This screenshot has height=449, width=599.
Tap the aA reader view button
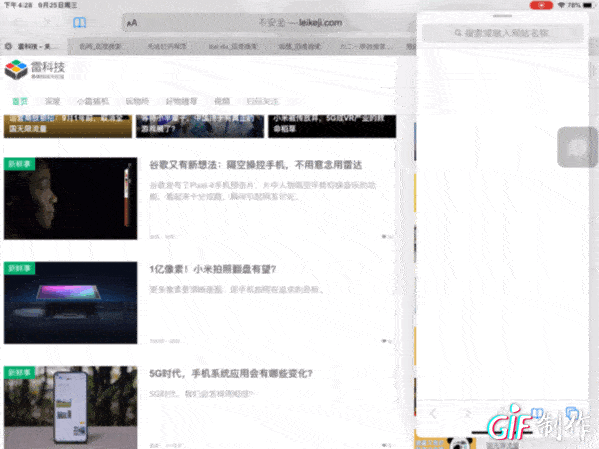pos(132,23)
